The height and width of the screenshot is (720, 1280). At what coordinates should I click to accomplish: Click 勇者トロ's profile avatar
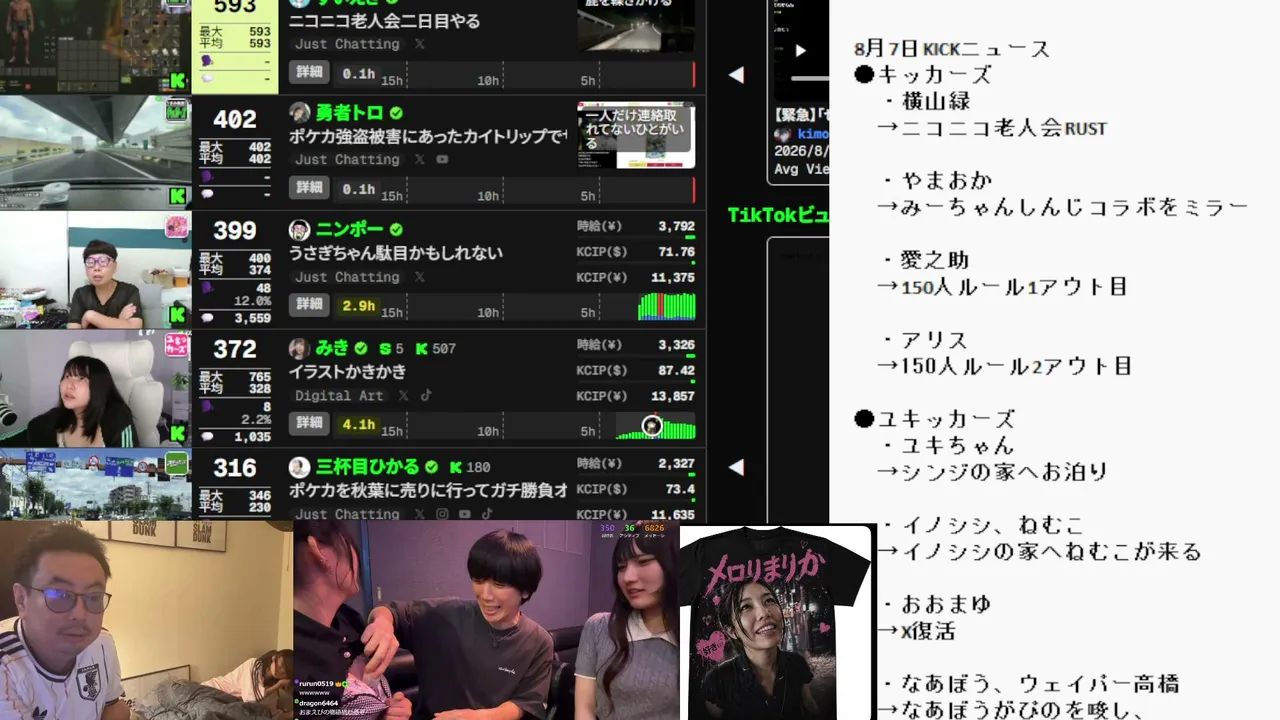point(299,112)
